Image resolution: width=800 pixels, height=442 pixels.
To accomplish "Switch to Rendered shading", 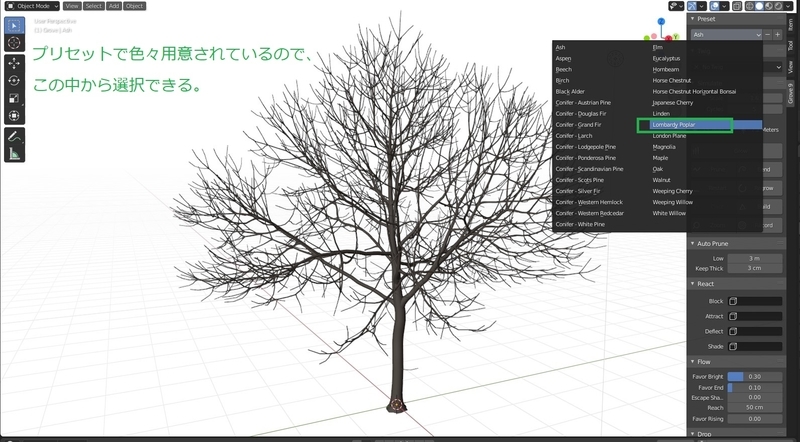I will click(x=778, y=6).
